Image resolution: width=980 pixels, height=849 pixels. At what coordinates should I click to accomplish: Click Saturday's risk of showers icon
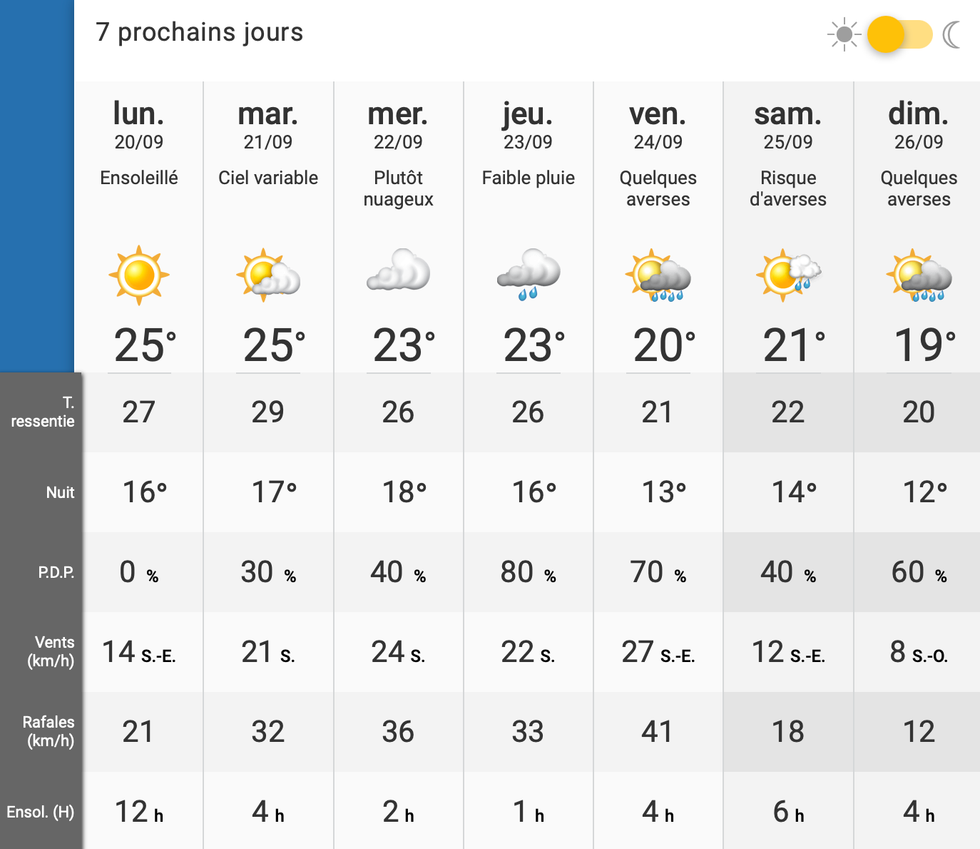coord(788,275)
